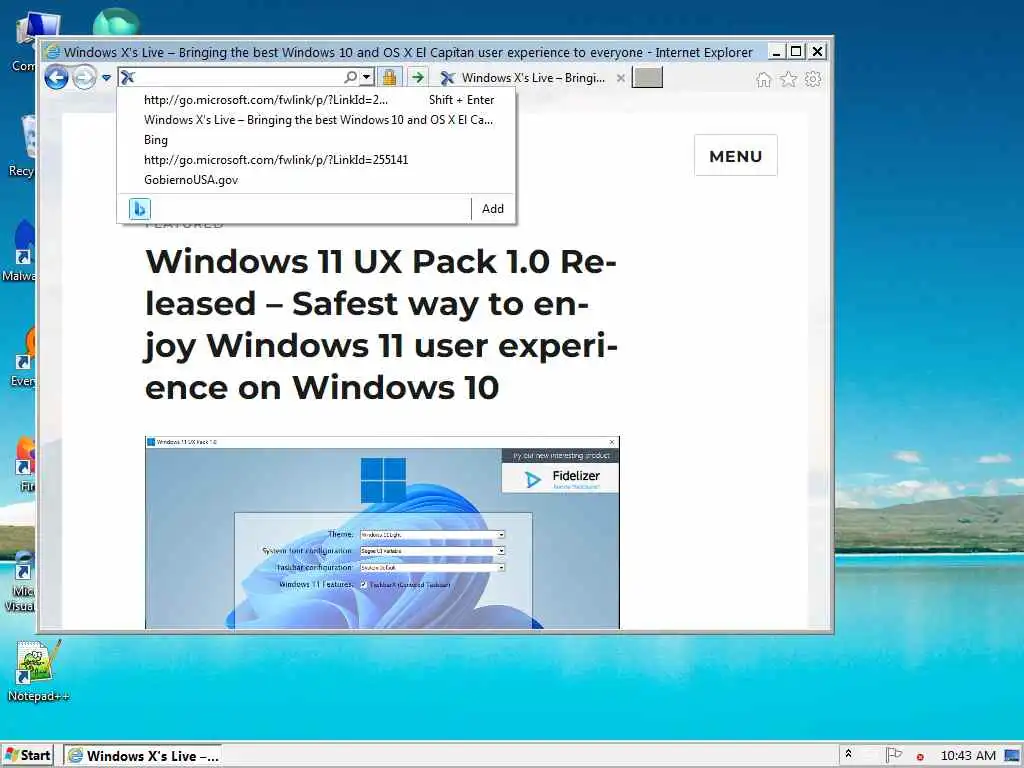
Task: Click the padlock security report icon
Action: coord(389,77)
